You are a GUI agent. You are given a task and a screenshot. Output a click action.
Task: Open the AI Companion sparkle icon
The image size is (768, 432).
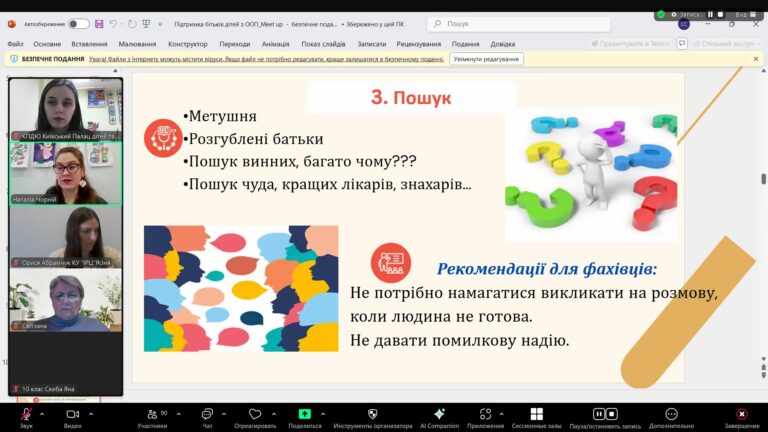click(439, 414)
